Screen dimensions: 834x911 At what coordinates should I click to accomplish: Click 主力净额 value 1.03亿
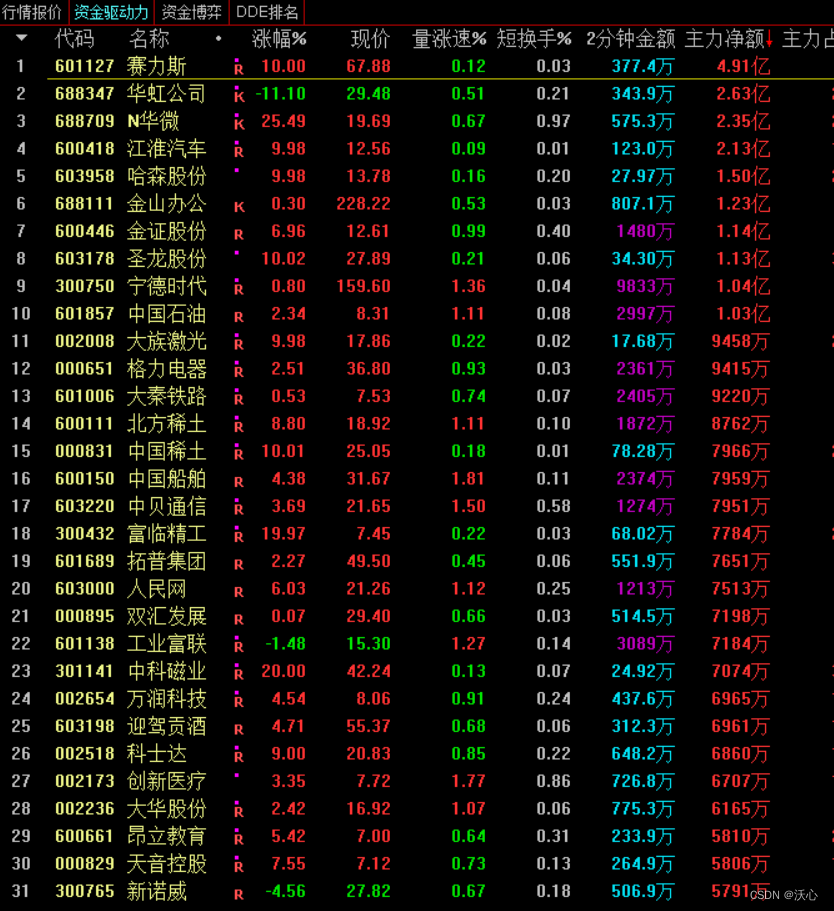(x=743, y=314)
